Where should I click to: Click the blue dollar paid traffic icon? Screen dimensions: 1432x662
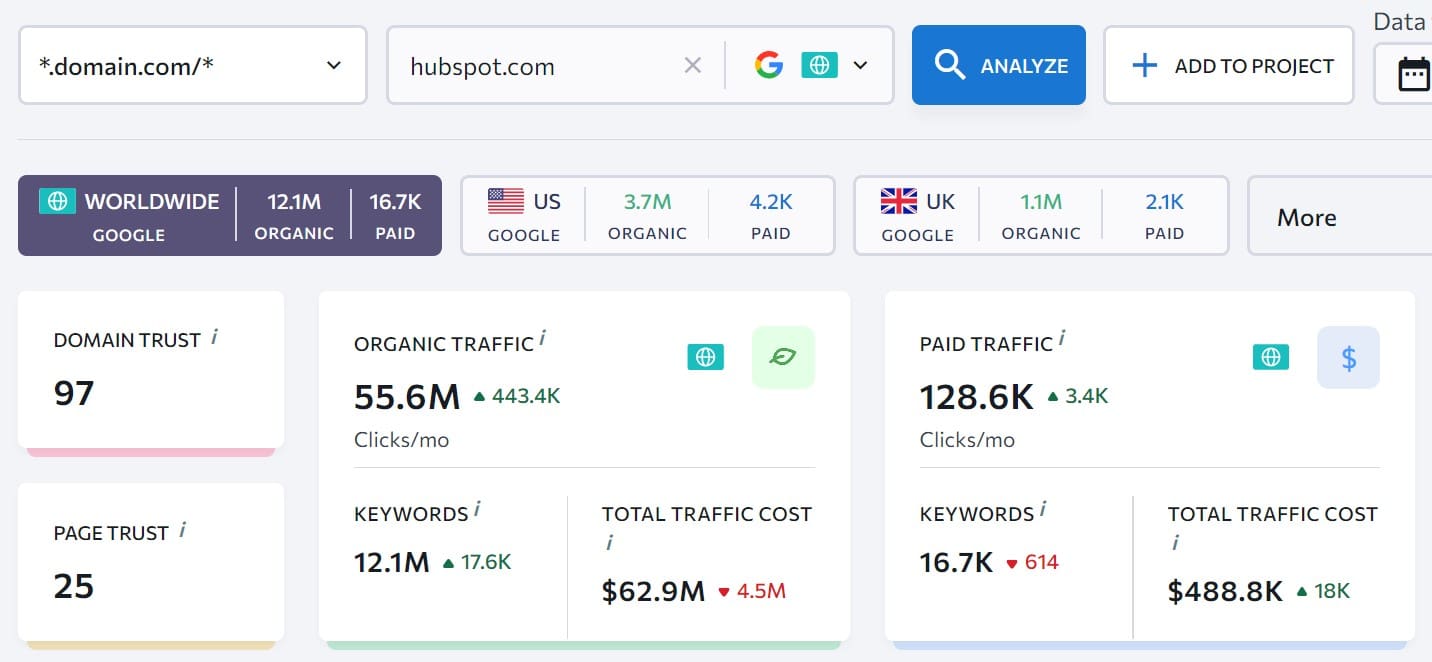click(1348, 357)
